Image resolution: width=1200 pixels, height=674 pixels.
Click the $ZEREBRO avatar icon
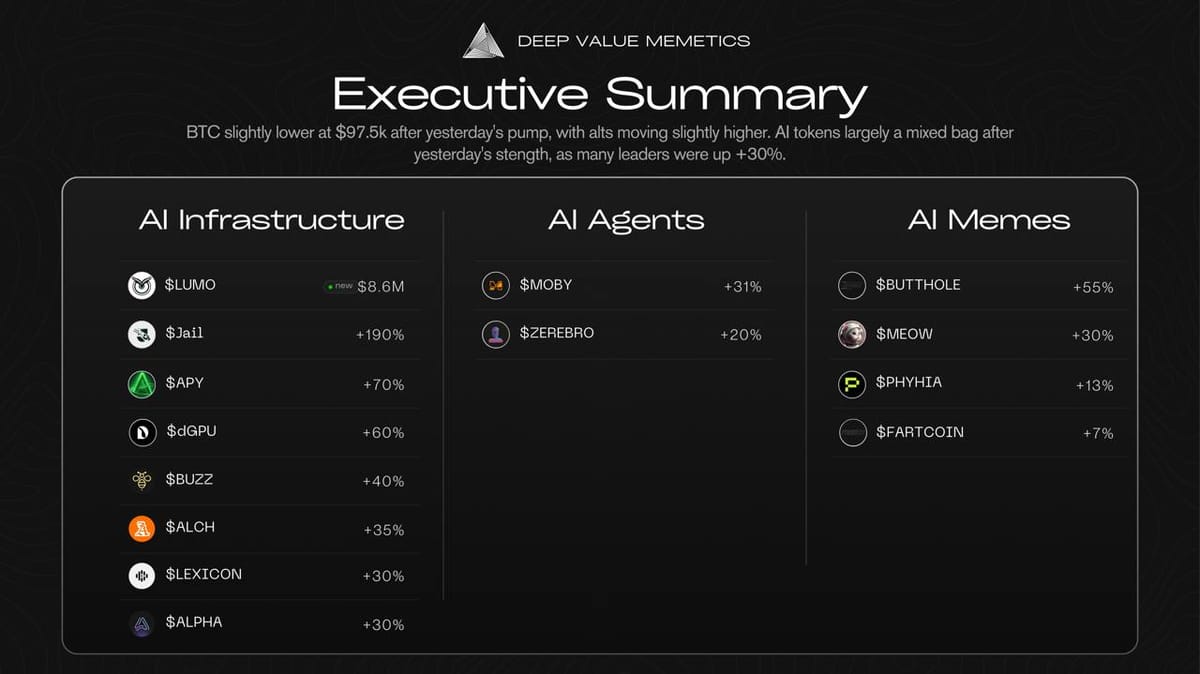496,334
